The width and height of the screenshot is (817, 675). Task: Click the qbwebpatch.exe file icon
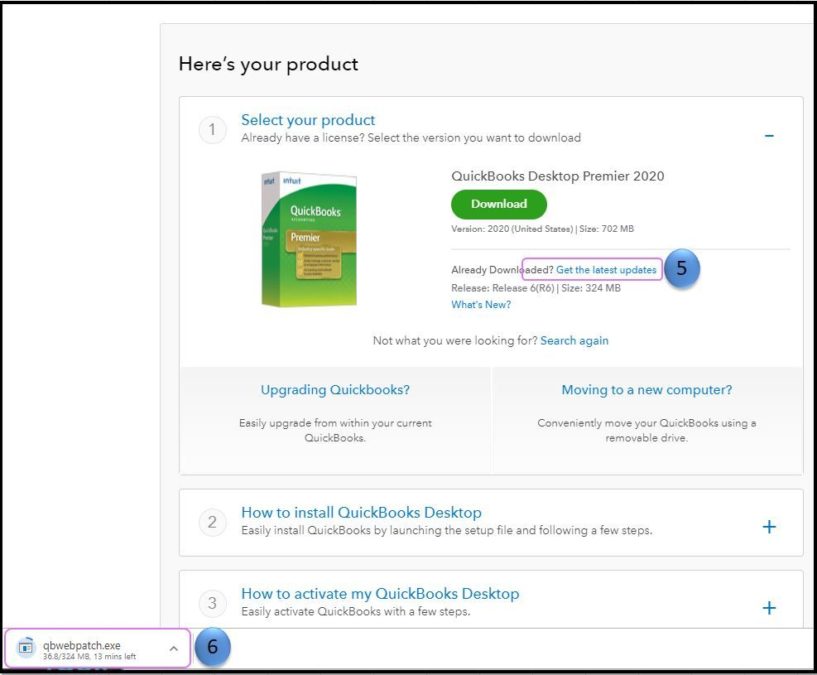[27, 647]
